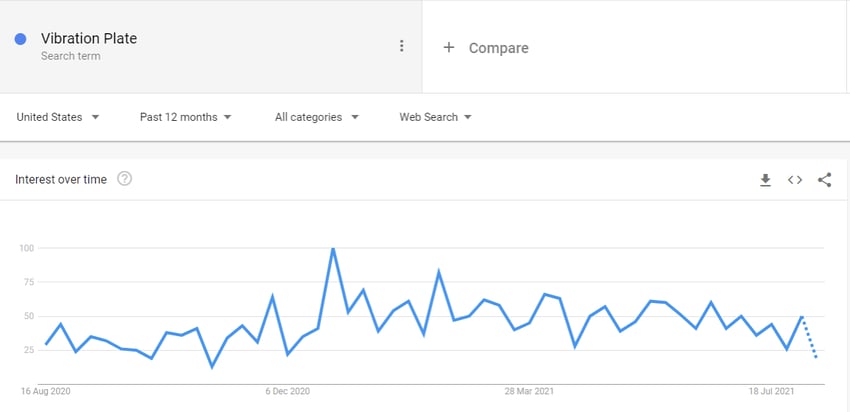Expand the All categories dropdown
This screenshot has width=850, height=412.
click(317, 117)
